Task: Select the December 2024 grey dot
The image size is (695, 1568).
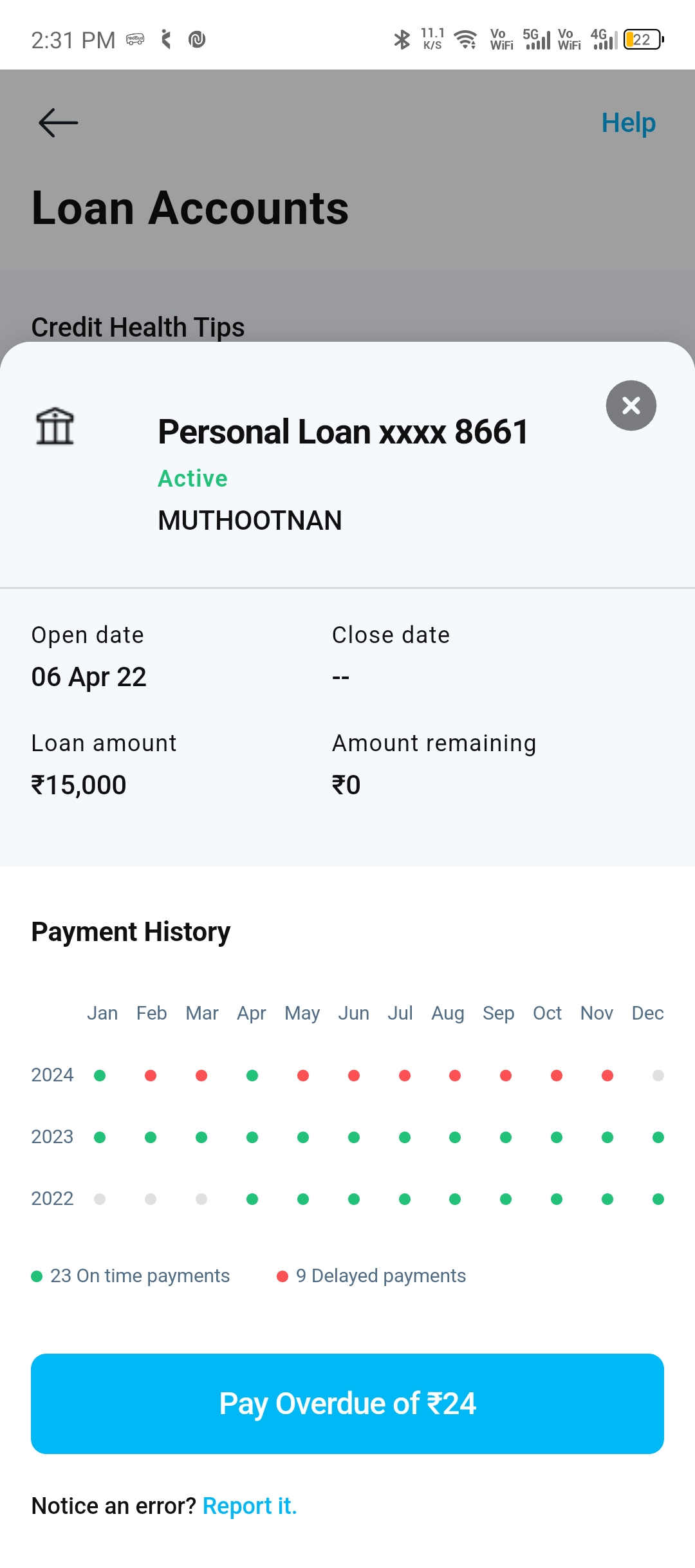Action: [658, 1076]
